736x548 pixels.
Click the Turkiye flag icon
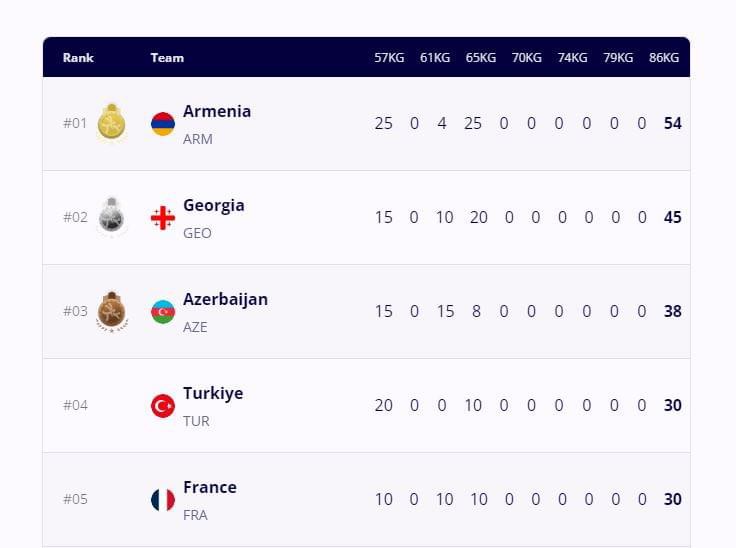(163, 406)
